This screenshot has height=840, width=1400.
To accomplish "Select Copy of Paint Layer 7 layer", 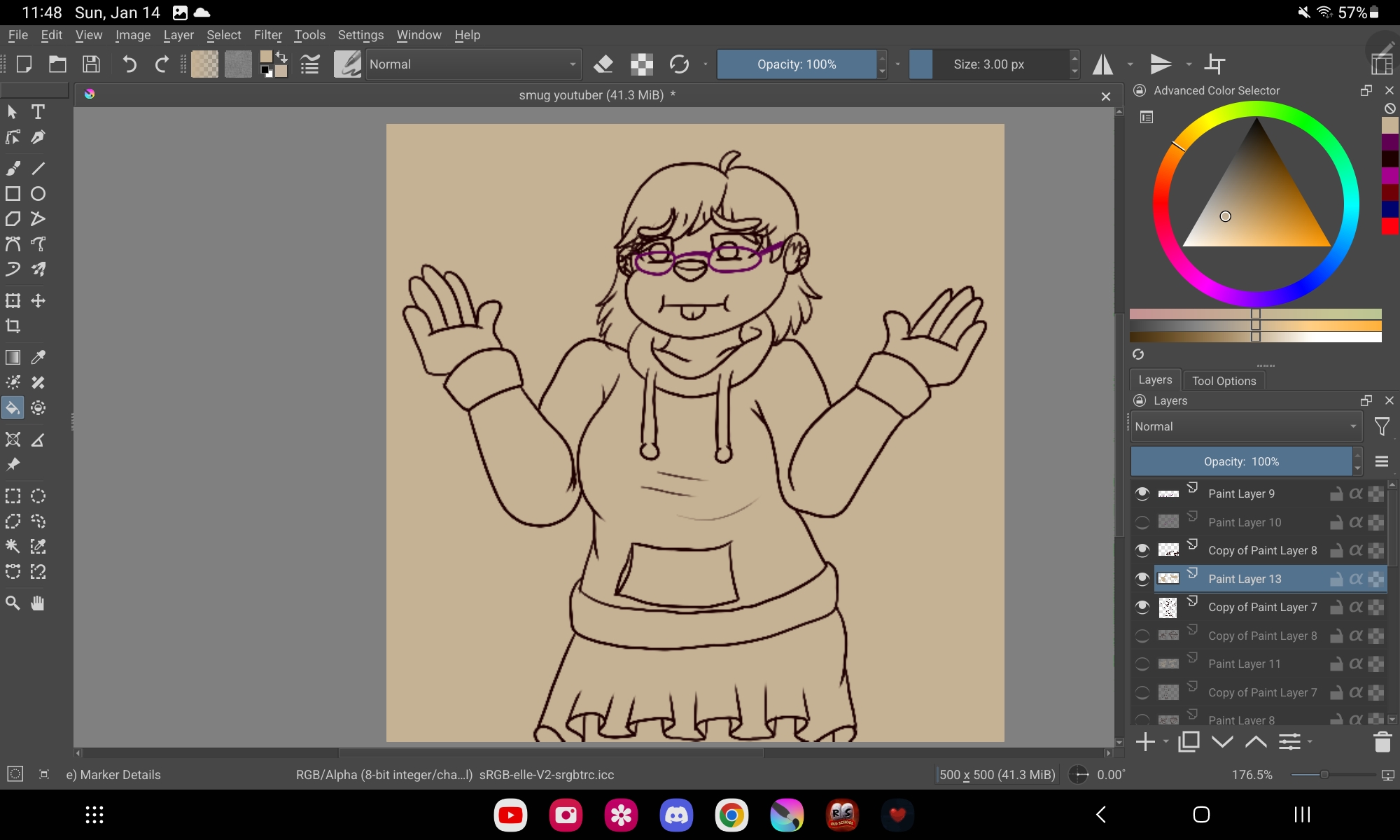I will click(1262, 608).
